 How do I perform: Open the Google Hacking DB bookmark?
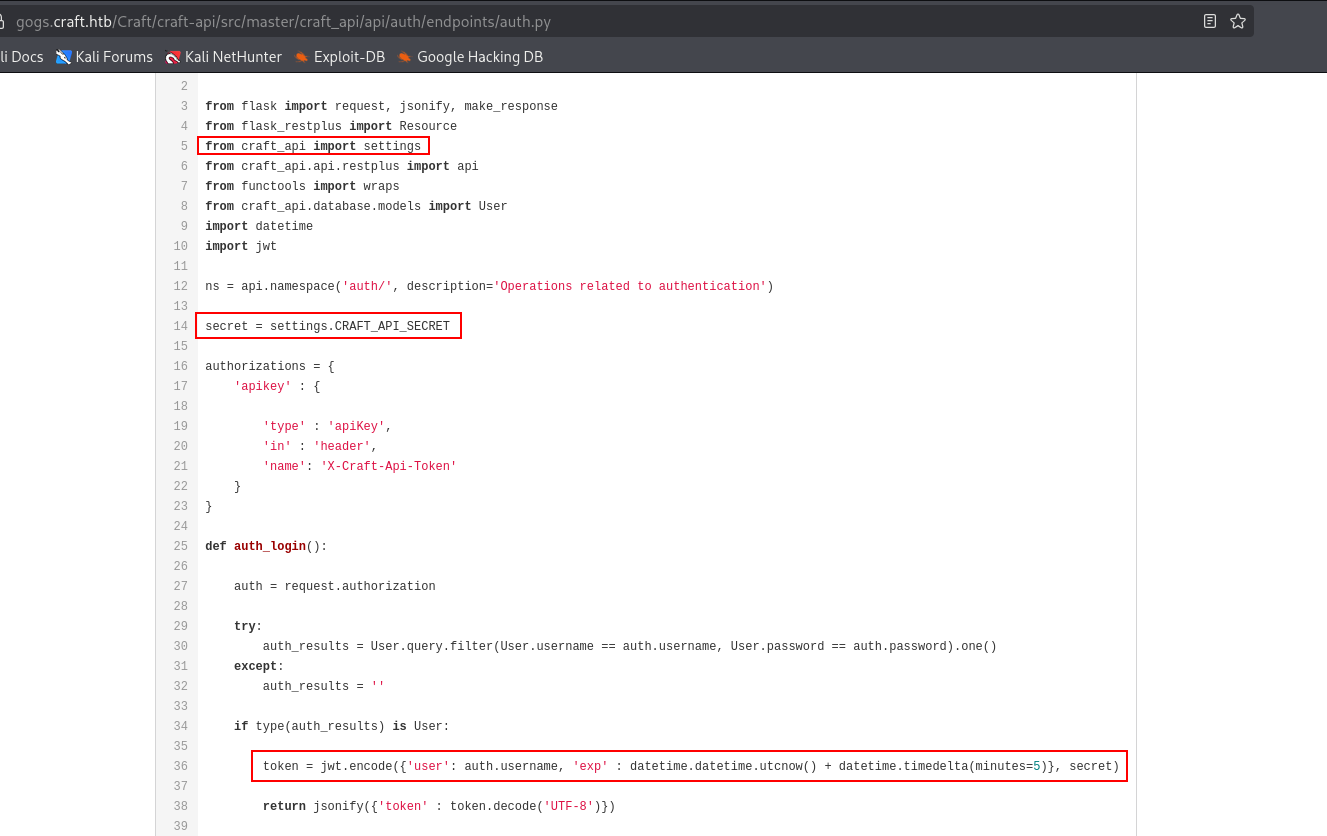470,57
